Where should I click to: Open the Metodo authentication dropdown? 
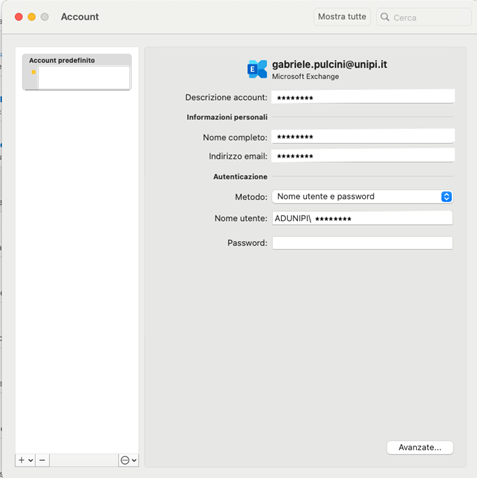click(x=362, y=197)
